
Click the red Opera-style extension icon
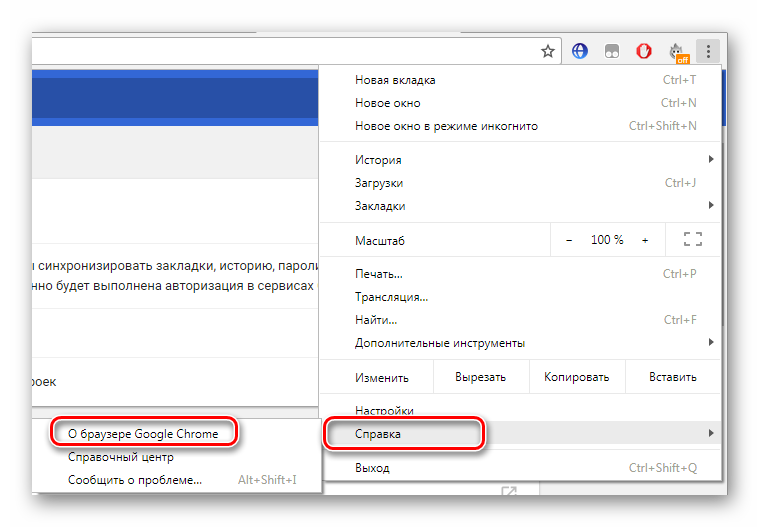pyautogui.click(x=644, y=51)
